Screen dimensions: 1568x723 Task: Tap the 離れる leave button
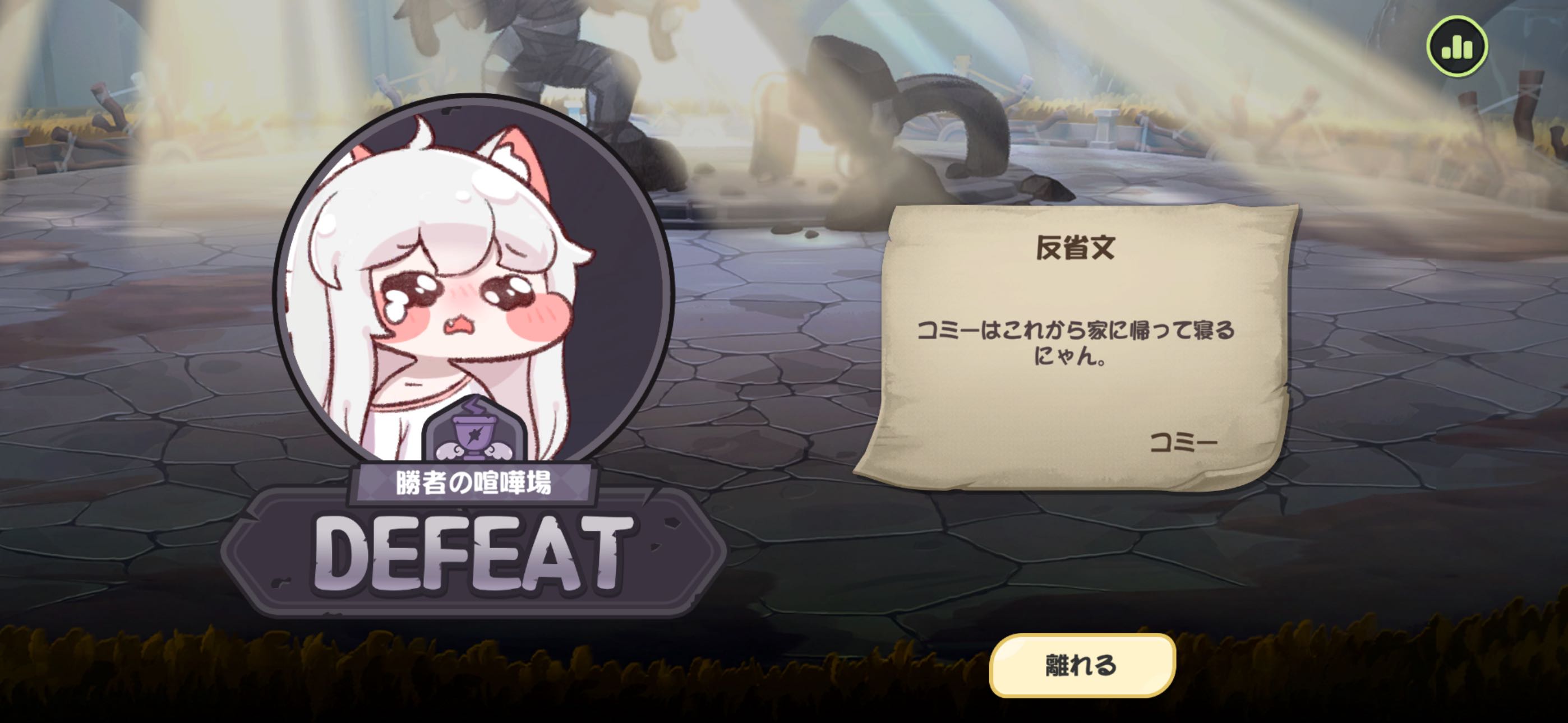click(x=1082, y=665)
